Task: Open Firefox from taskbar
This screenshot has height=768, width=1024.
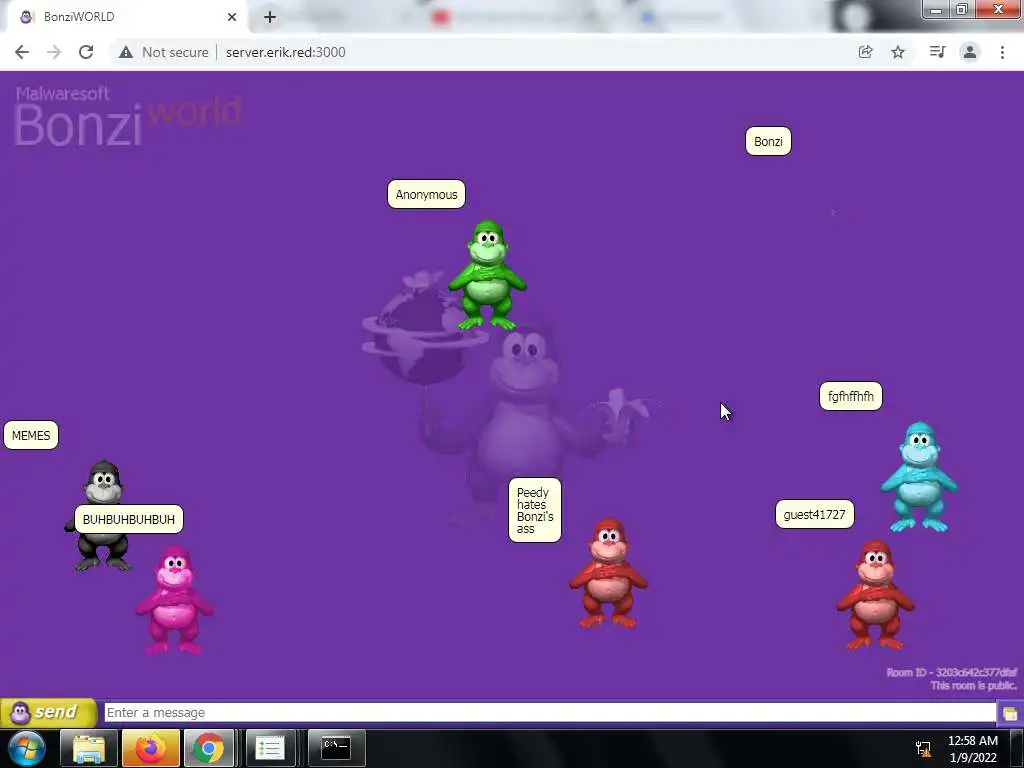Action: point(150,748)
